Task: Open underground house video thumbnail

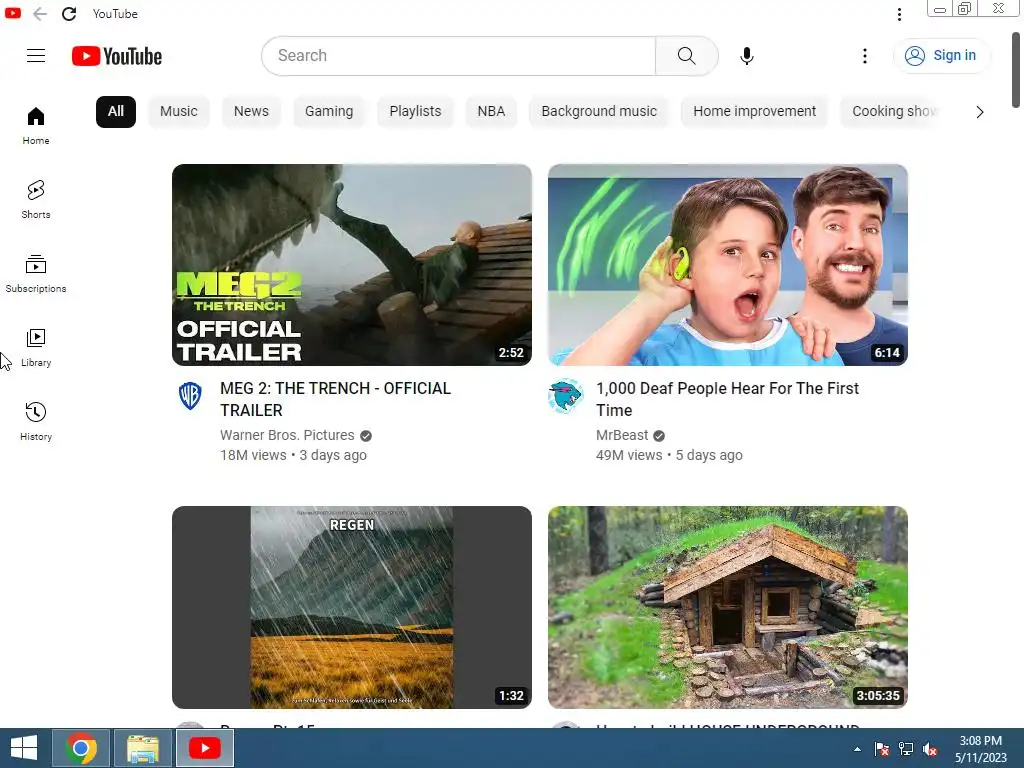Action: point(728,607)
